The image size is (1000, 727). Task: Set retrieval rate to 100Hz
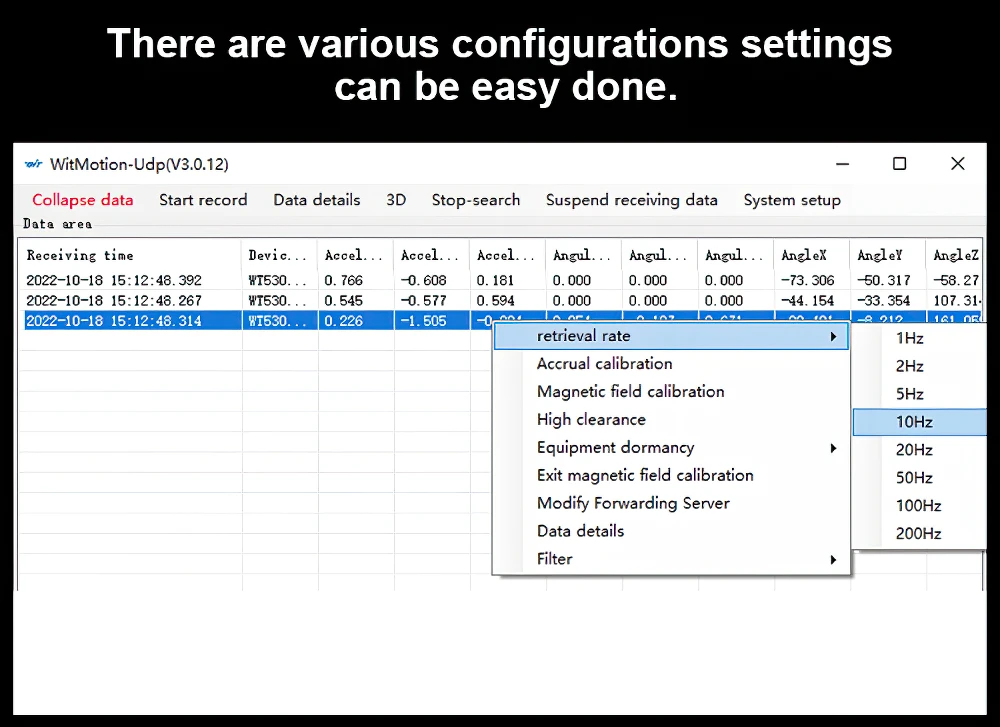coord(920,506)
